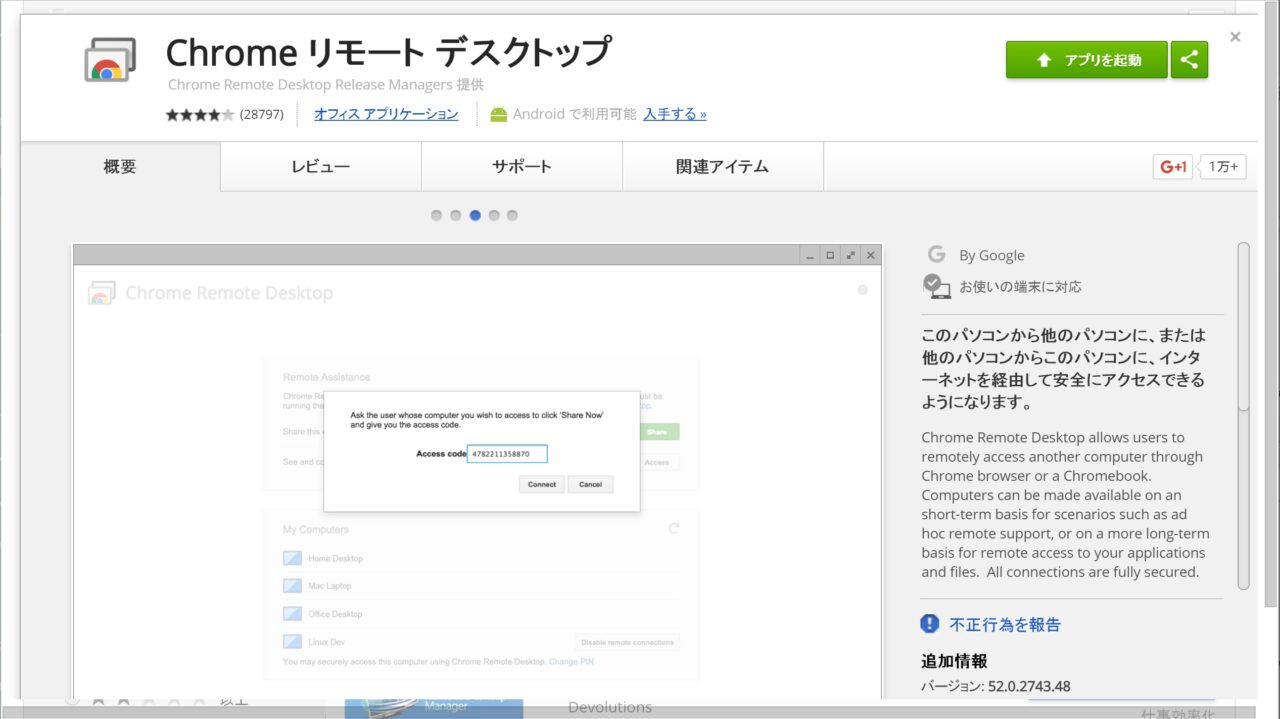Open the 関連アイテム tab
This screenshot has width=1280, height=719.
pyautogui.click(x=722, y=167)
